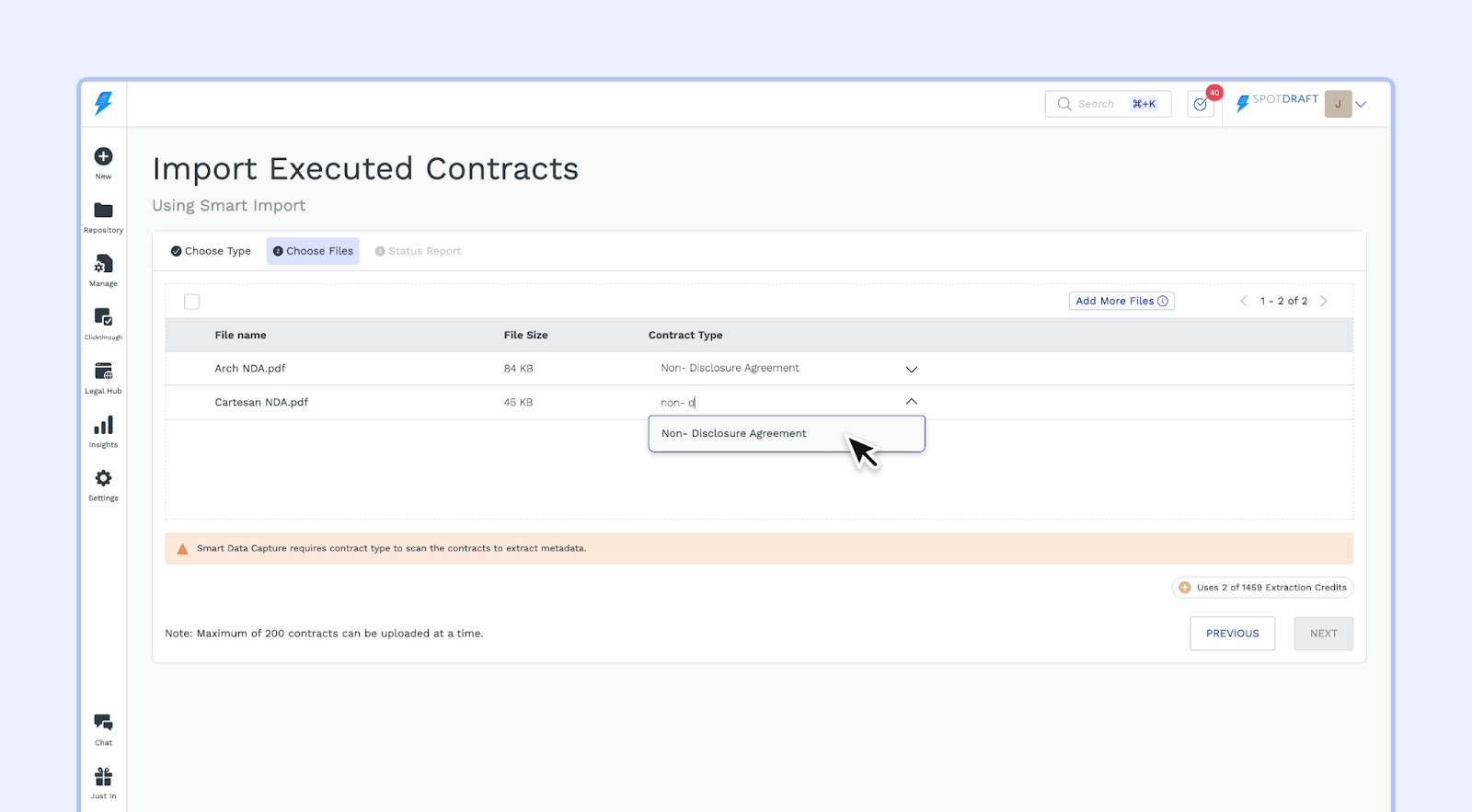This screenshot has height=812, width=1472.
Task: Open the Repository folder icon
Action: [103, 212]
